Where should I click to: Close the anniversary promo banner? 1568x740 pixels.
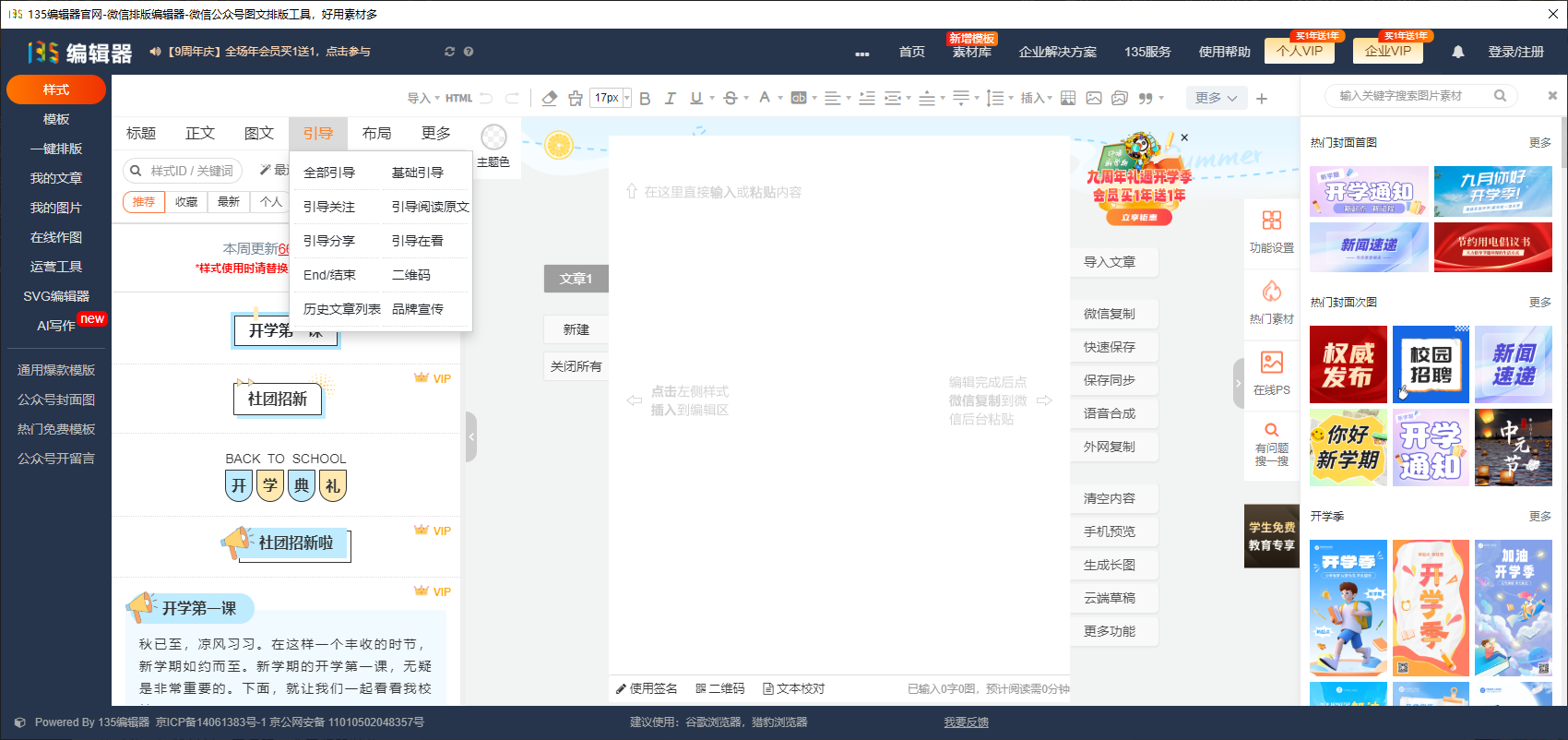[x=1184, y=137]
